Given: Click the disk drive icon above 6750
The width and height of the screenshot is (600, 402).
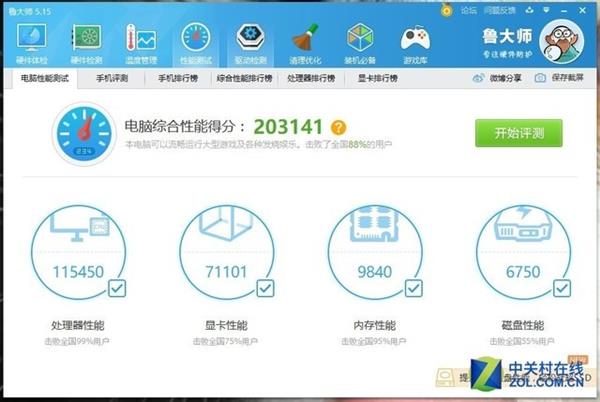Looking at the screenshot, I should coord(523,223).
